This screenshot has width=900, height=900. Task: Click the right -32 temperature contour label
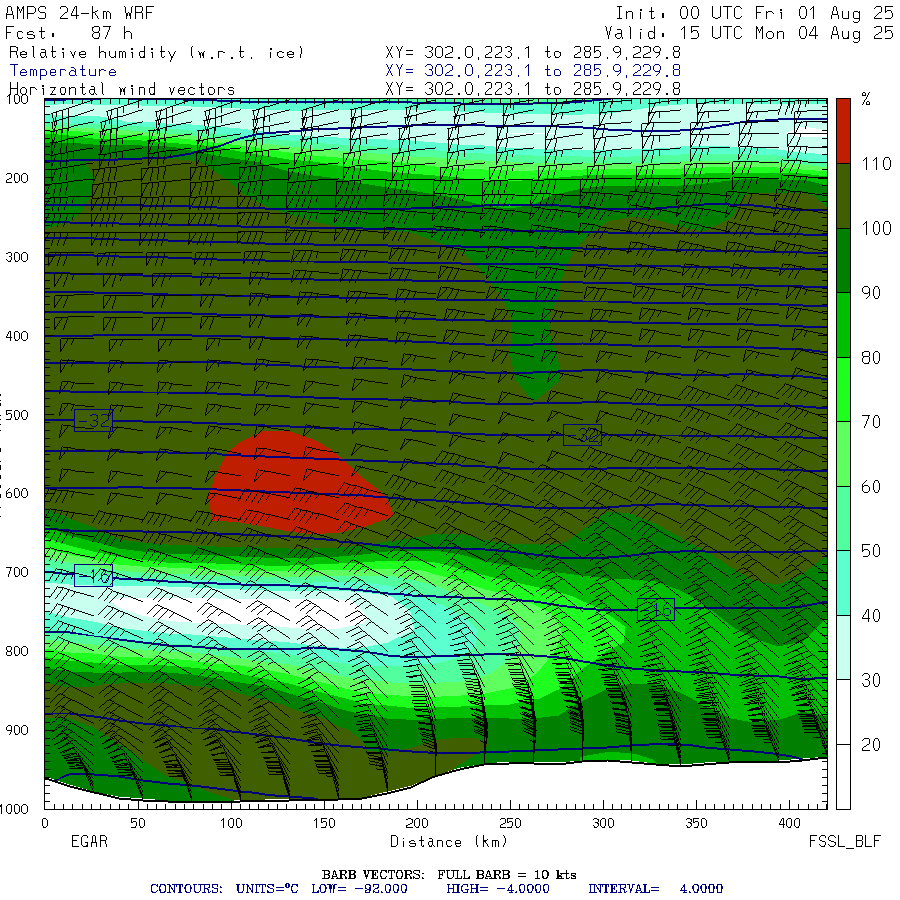[x=582, y=435]
